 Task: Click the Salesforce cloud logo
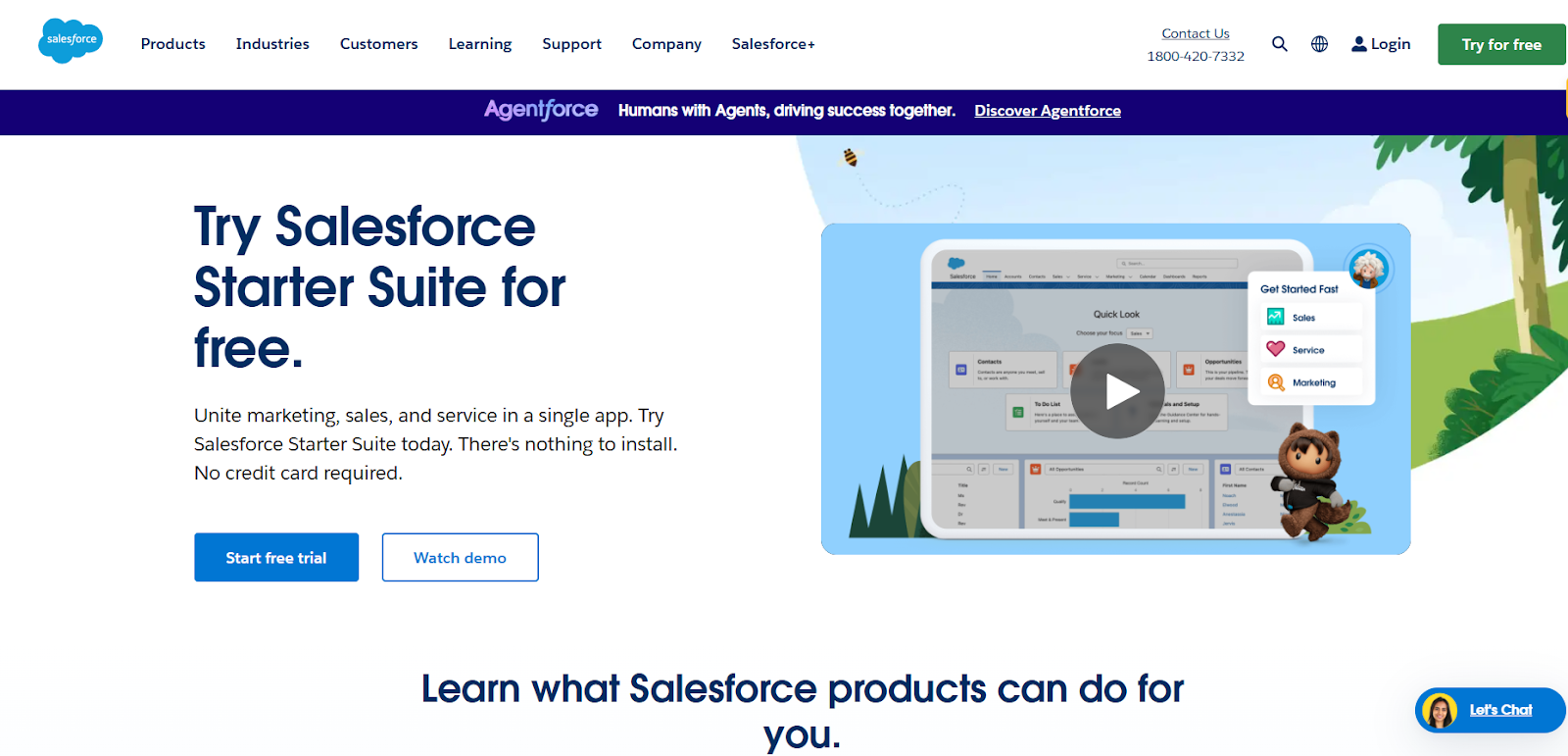click(71, 40)
